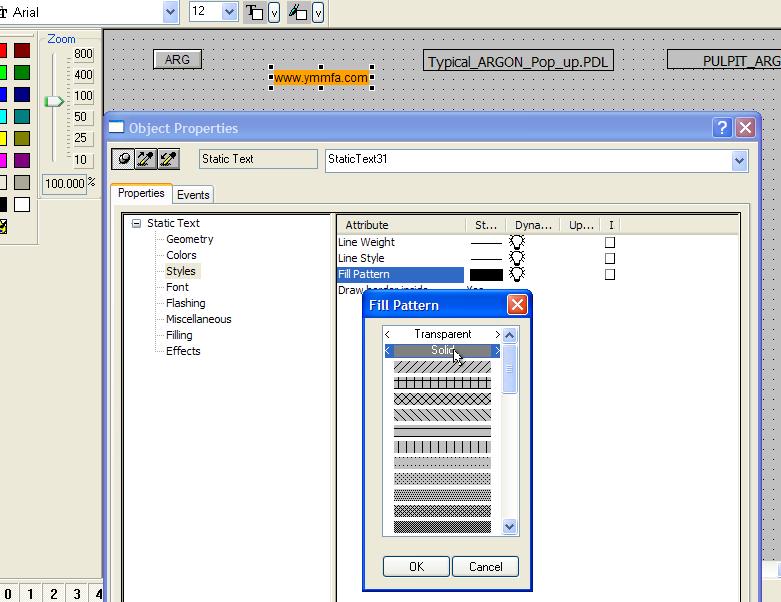Toggle the Fill Pattern indirect checkbox
Image resolution: width=781 pixels, height=602 pixels.
(x=610, y=274)
